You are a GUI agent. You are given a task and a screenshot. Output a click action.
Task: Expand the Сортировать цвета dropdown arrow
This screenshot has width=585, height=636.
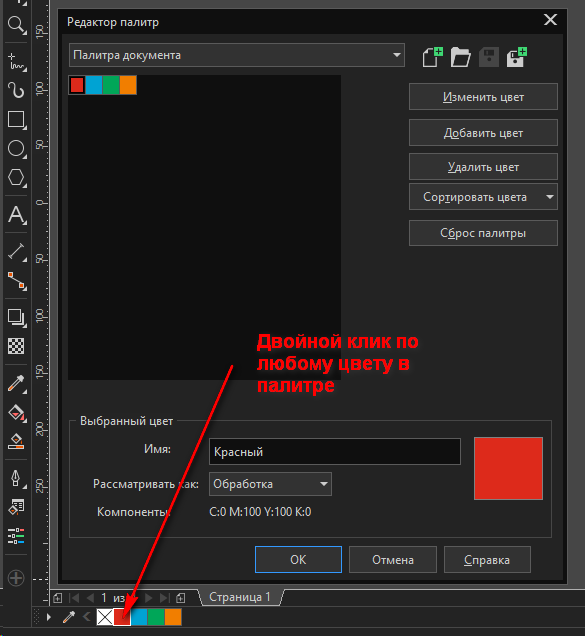(x=550, y=197)
